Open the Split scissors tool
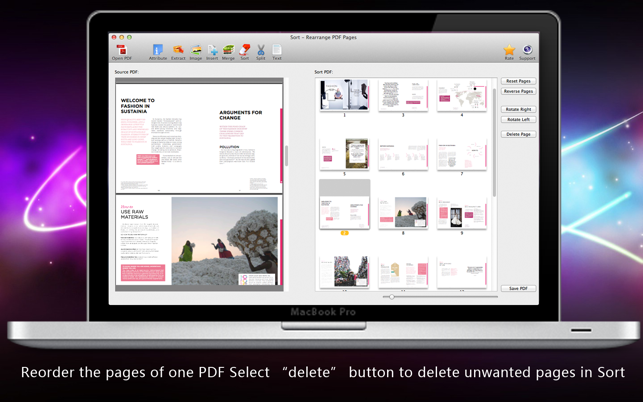Screen dimensions: 643x402 (x=261, y=52)
